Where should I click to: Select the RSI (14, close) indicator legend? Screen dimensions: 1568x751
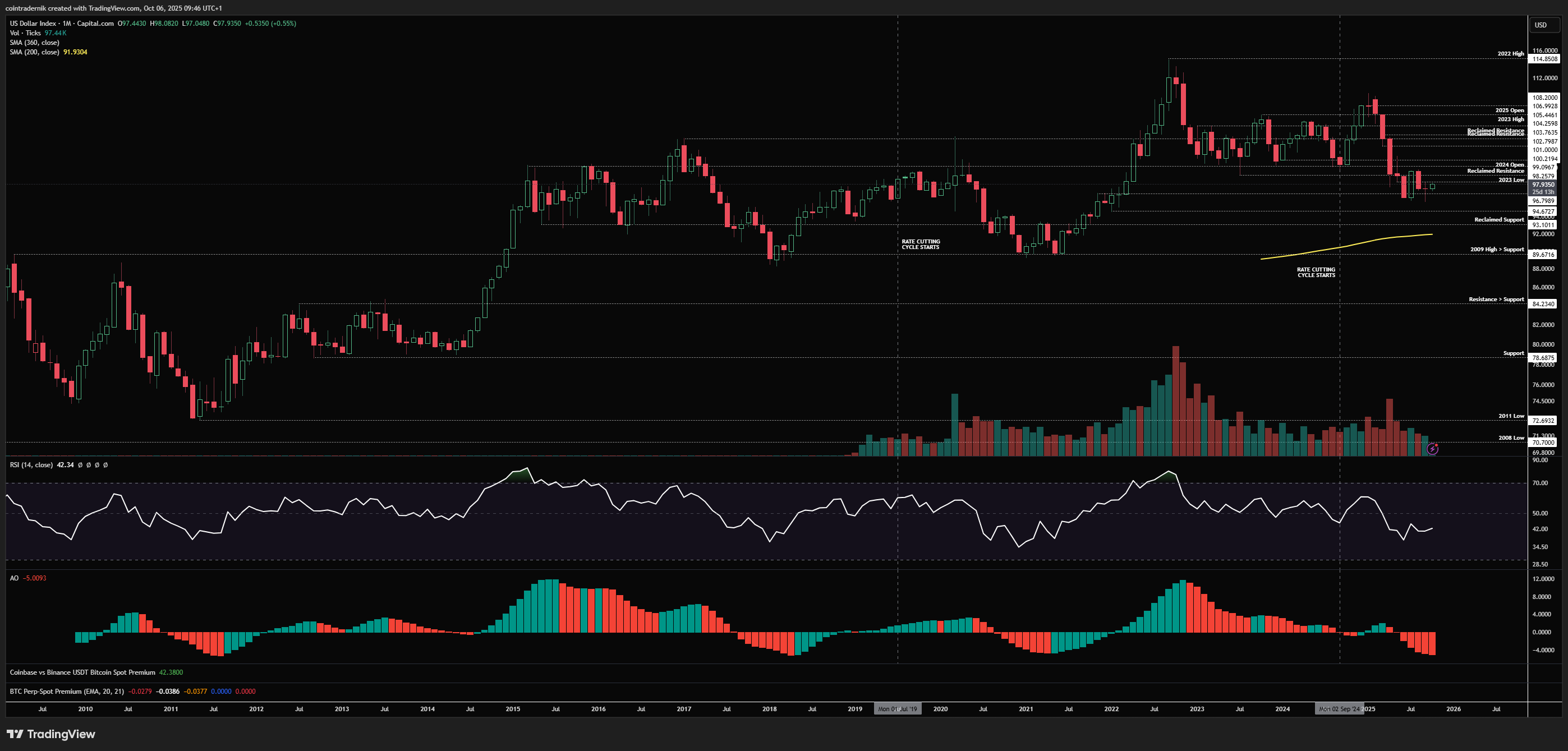(x=31, y=465)
